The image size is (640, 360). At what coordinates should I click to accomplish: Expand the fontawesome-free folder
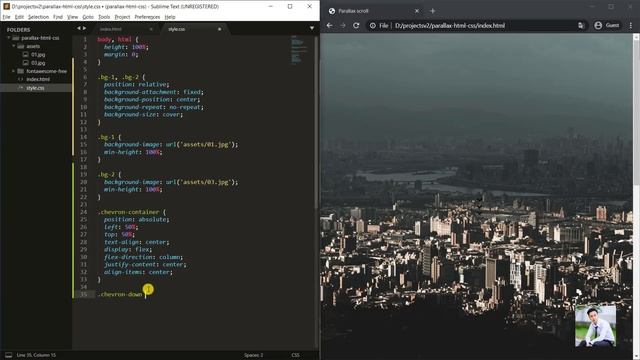[14, 71]
